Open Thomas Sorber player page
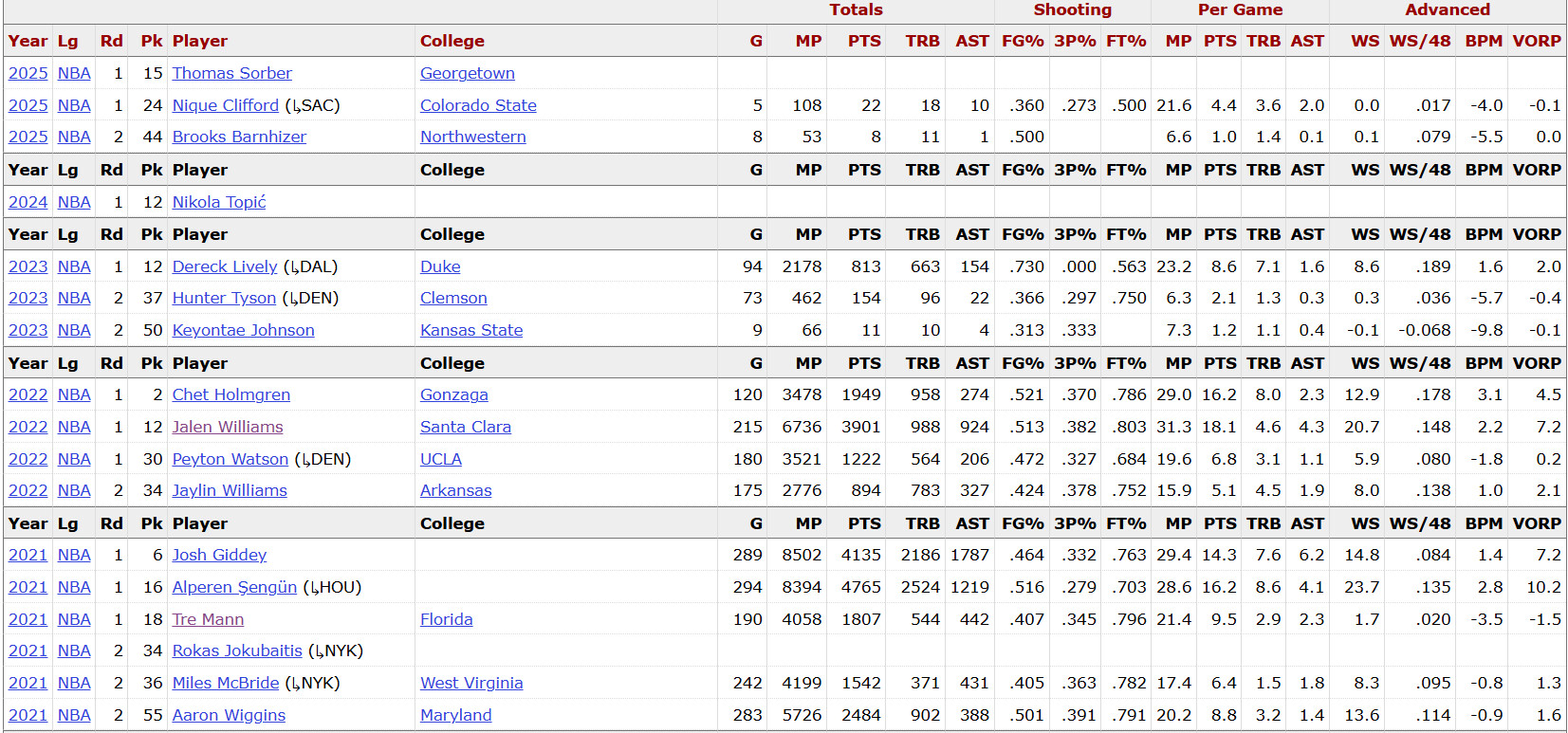Image resolution: width=1568 pixels, height=733 pixels. (x=231, y=73)
